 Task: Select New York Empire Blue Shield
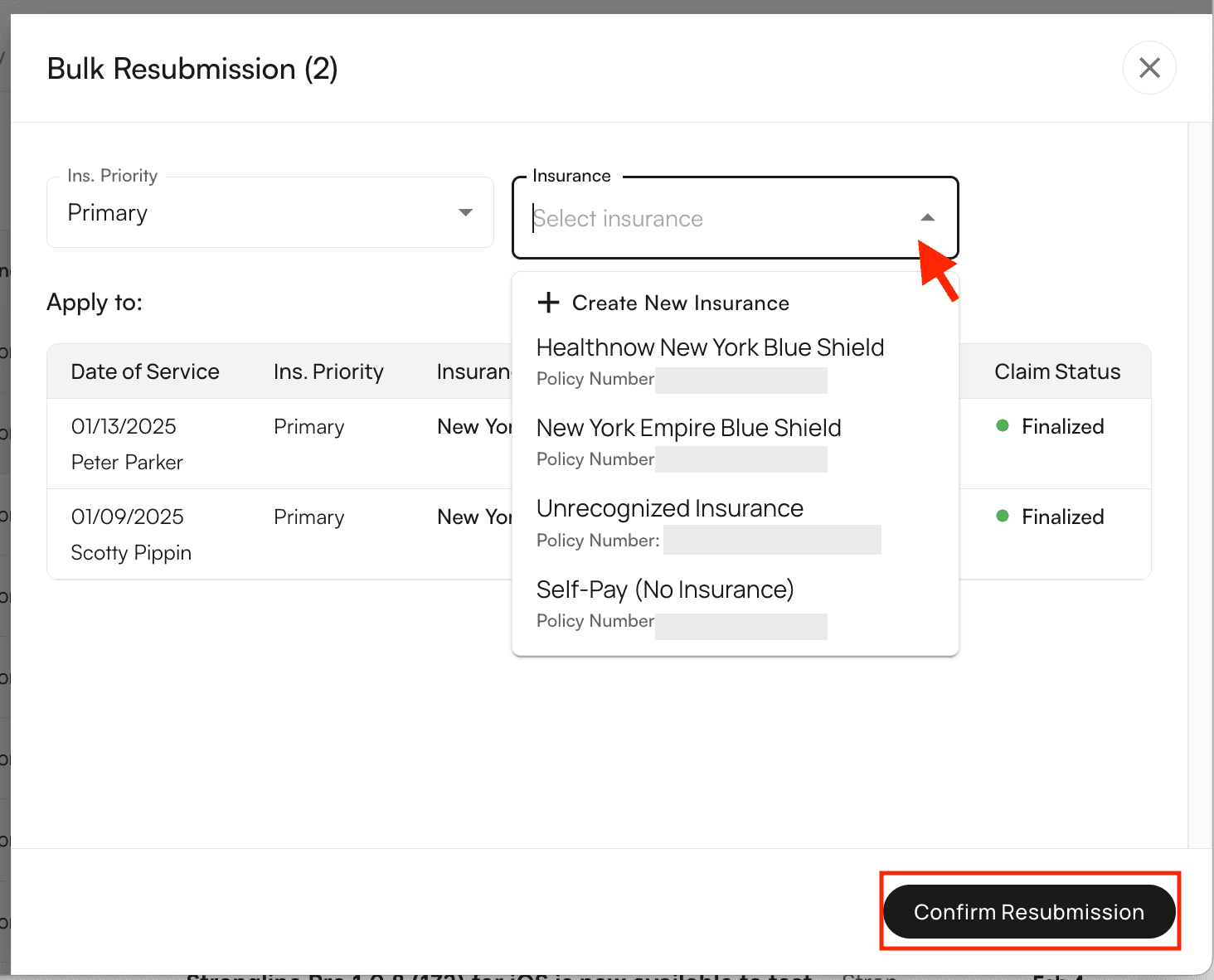pyautogui.click(x=736, y=443)
